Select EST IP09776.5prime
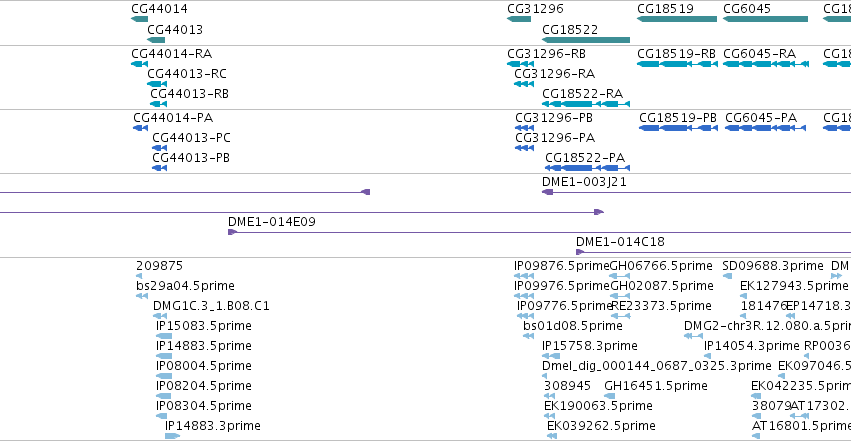This screenshot has height=441, width=851. pyautogui.click(x=525, y=316)
